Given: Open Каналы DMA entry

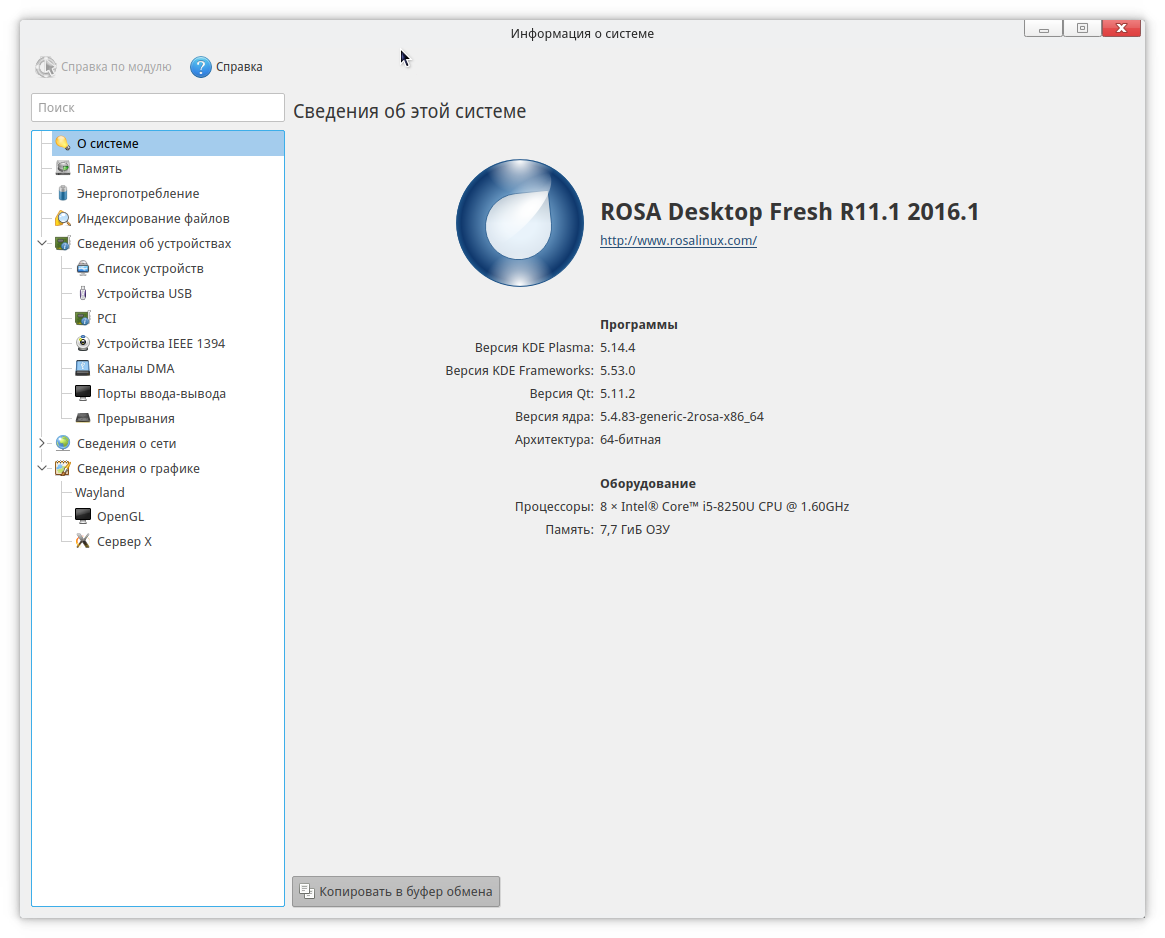Looking at the screenshot, I should click(x=136, y=369).
